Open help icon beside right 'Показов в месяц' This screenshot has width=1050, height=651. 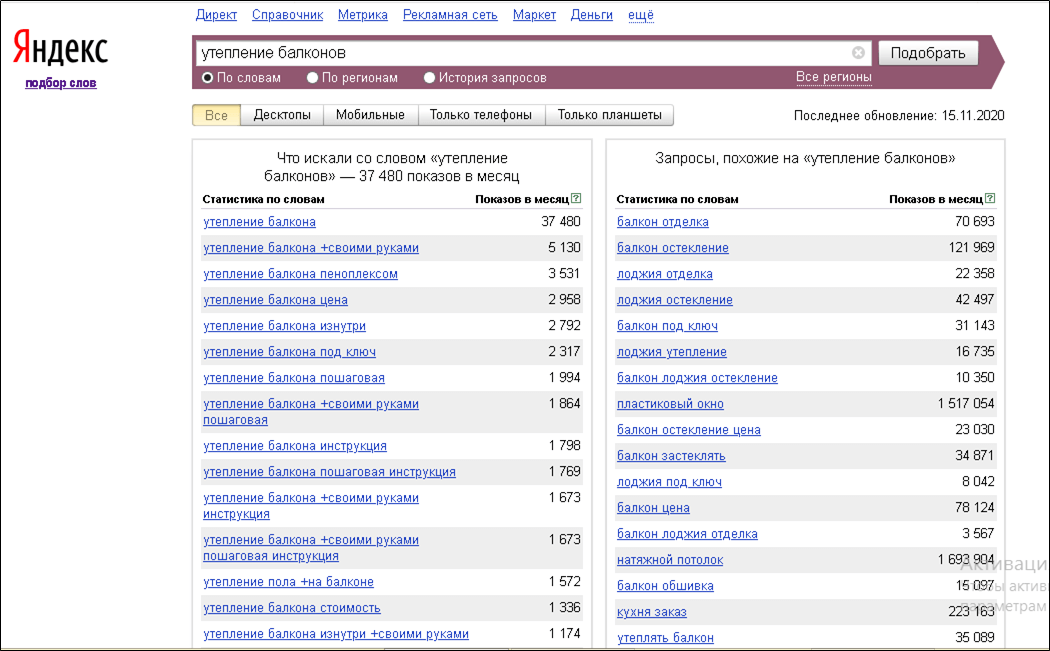[x=990, y=198]
